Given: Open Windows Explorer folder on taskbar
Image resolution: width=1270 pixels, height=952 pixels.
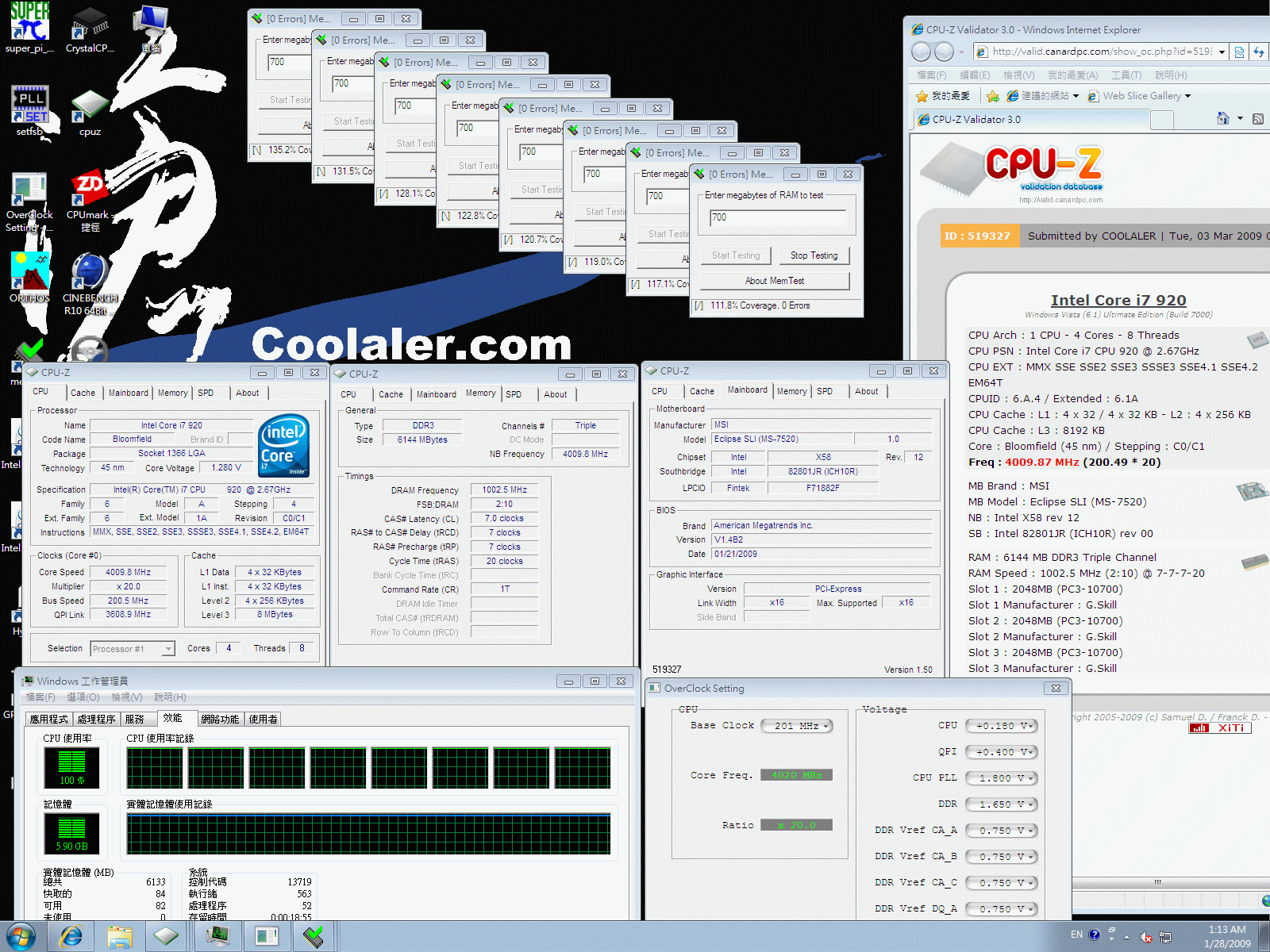Looking at the screenshot, I should [120, 936].
